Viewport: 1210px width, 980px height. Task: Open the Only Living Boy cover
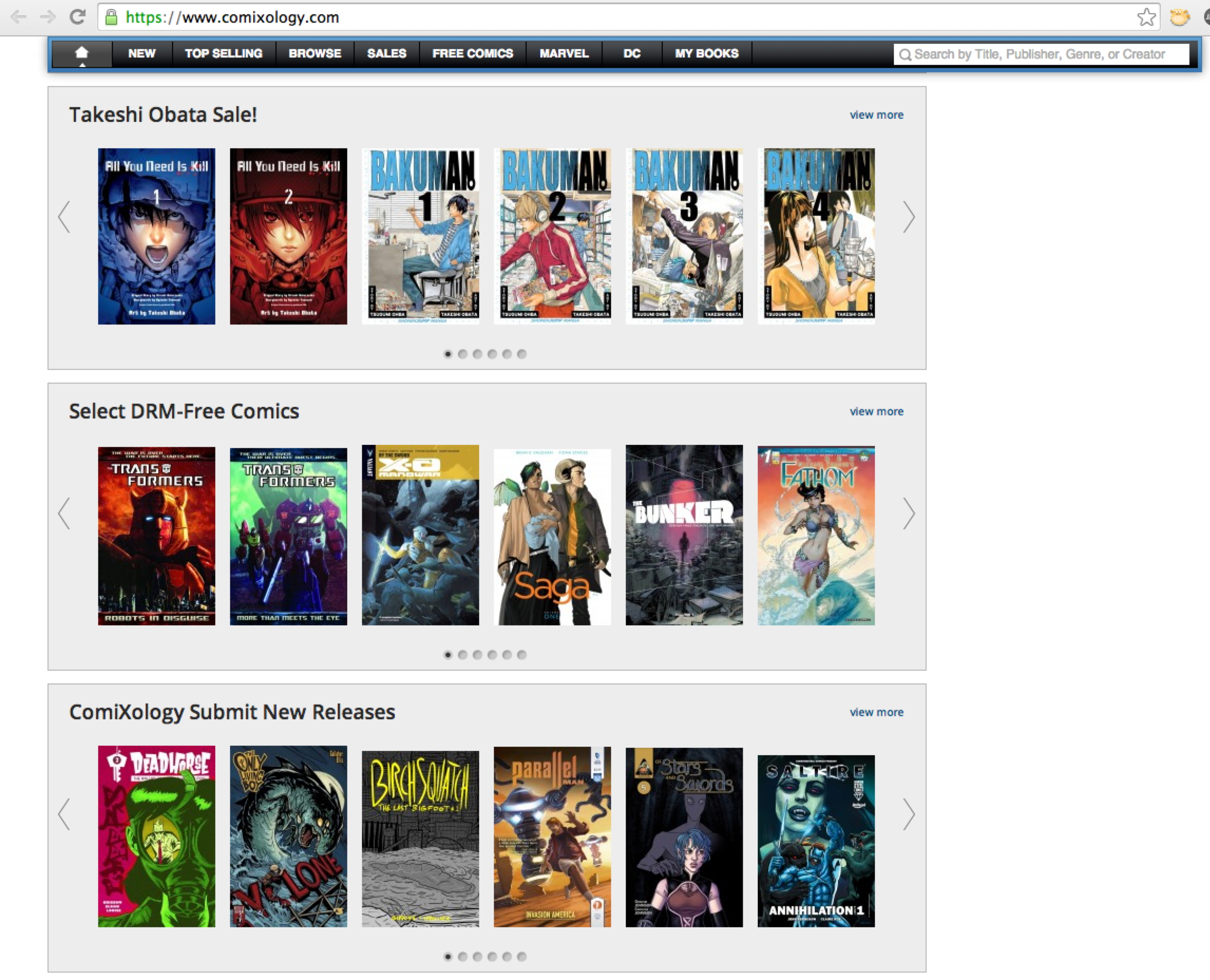pos(289,836)
